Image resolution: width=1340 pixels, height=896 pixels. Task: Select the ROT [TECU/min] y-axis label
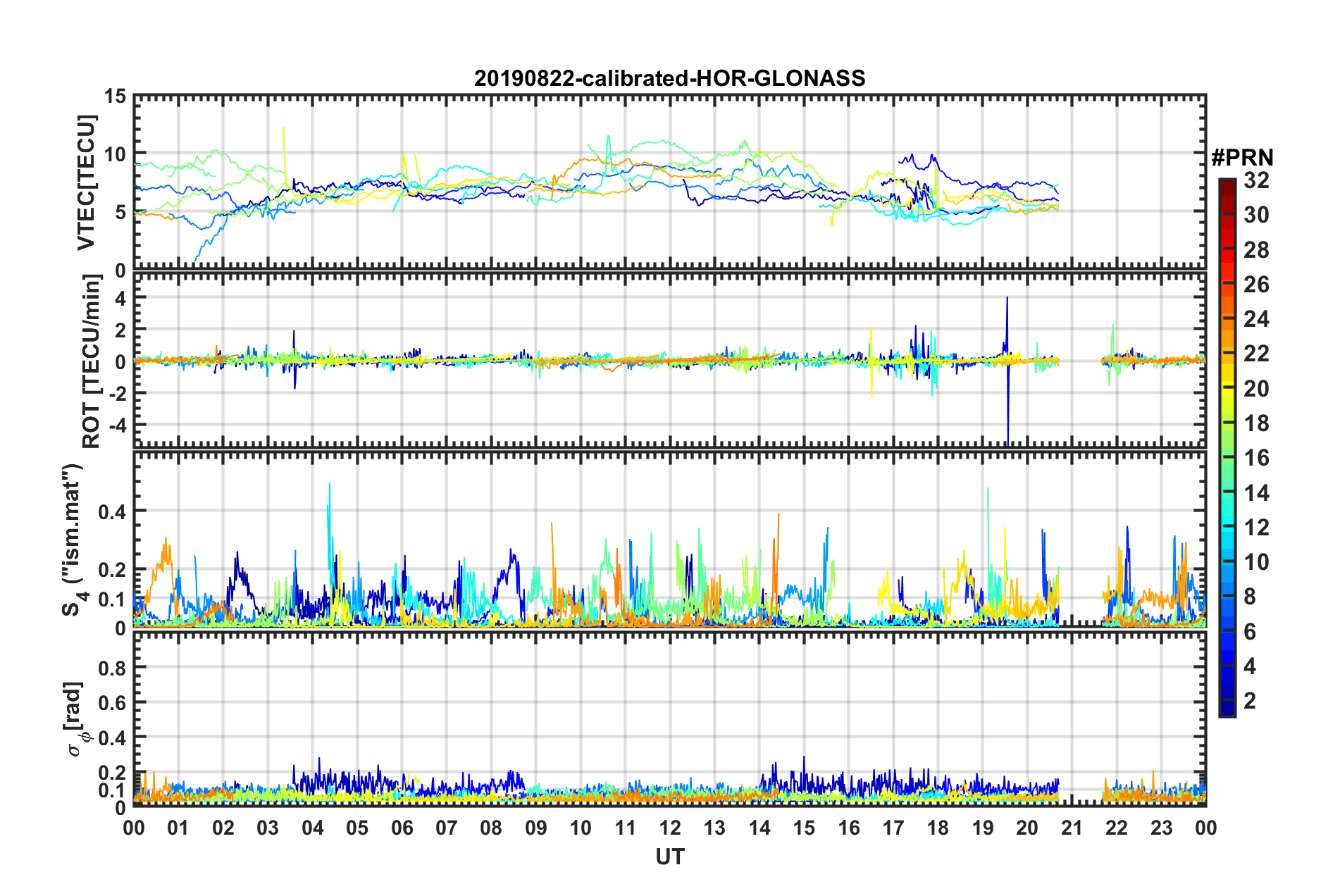click(x=91, y=361)
